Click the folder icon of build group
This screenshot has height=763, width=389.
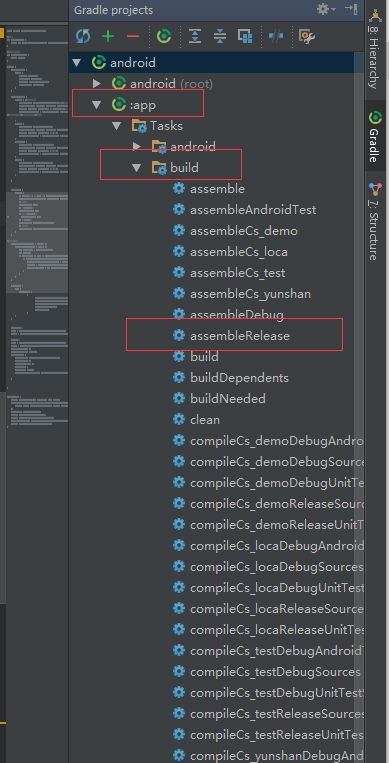pos(159,168)
